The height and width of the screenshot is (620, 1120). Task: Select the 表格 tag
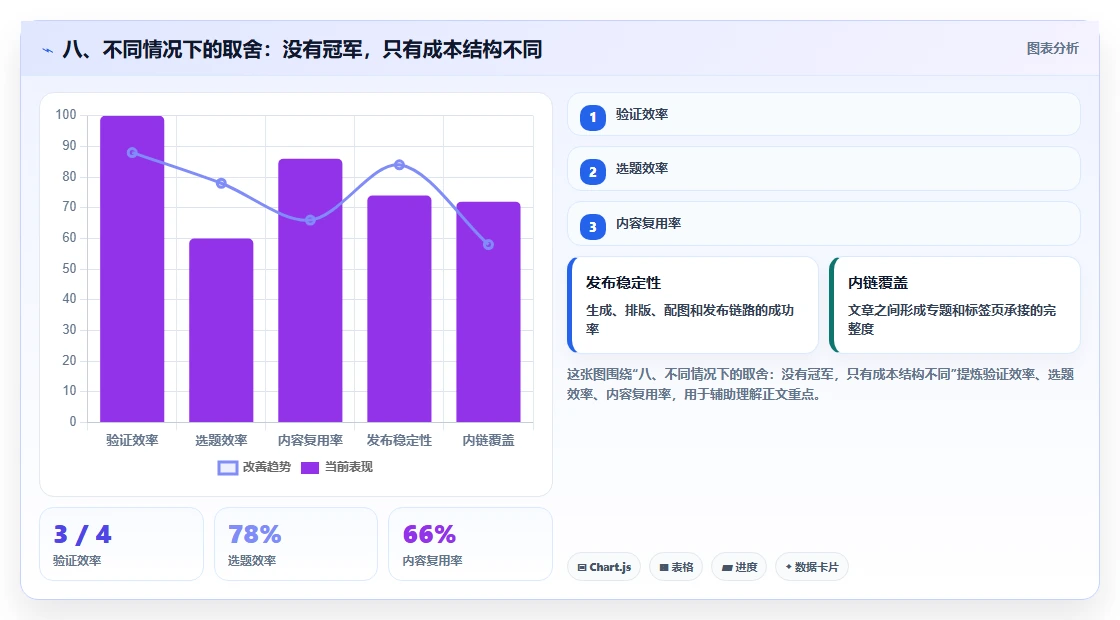(676, 567)
